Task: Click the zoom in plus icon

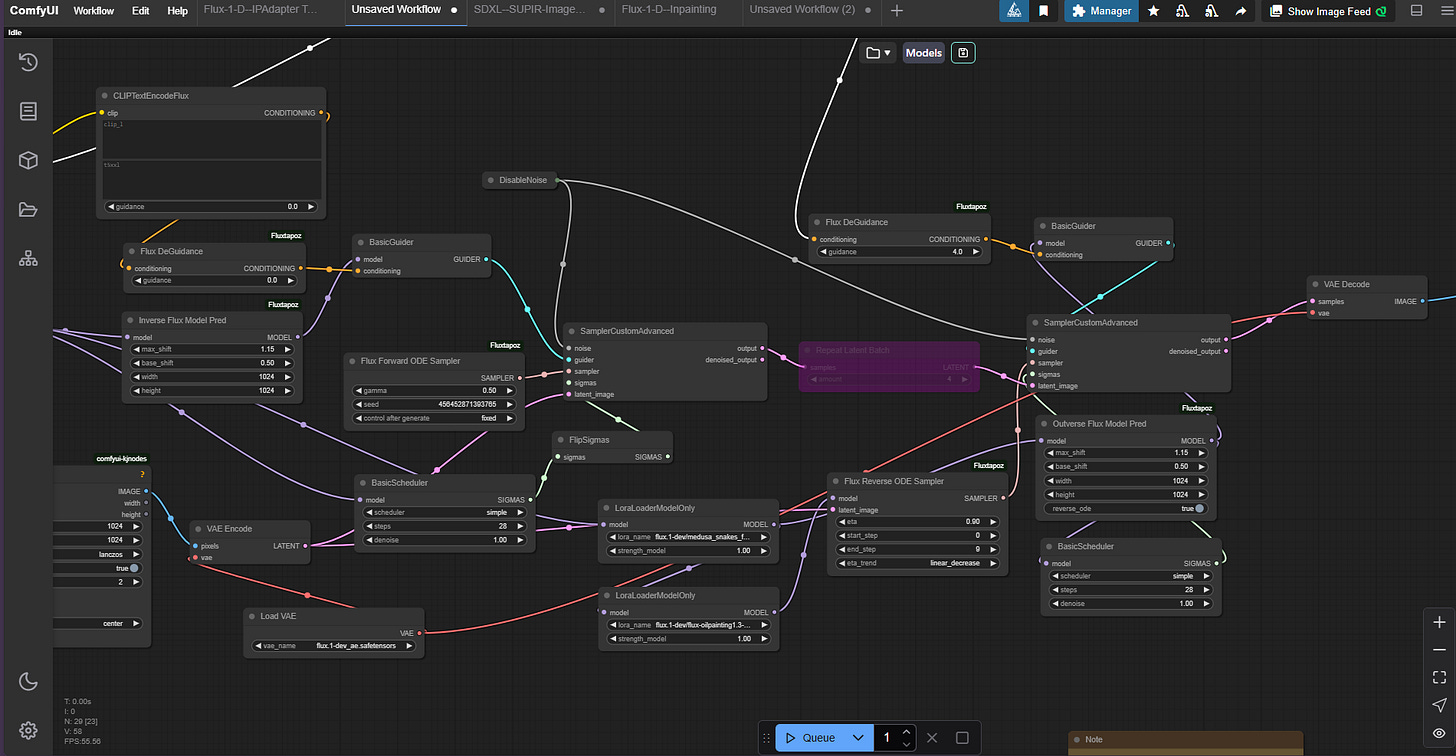Action: [x=1439, y=622]
